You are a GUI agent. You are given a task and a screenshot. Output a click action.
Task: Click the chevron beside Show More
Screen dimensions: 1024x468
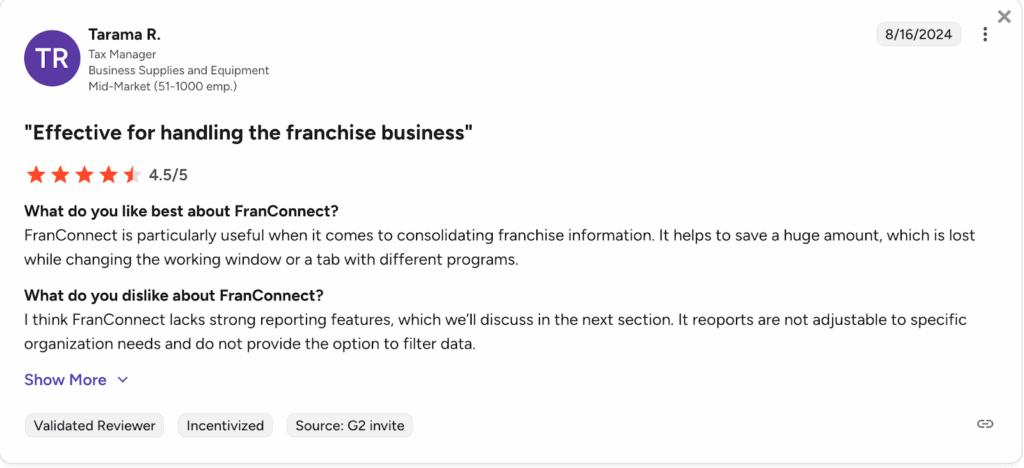click(123, 380)
